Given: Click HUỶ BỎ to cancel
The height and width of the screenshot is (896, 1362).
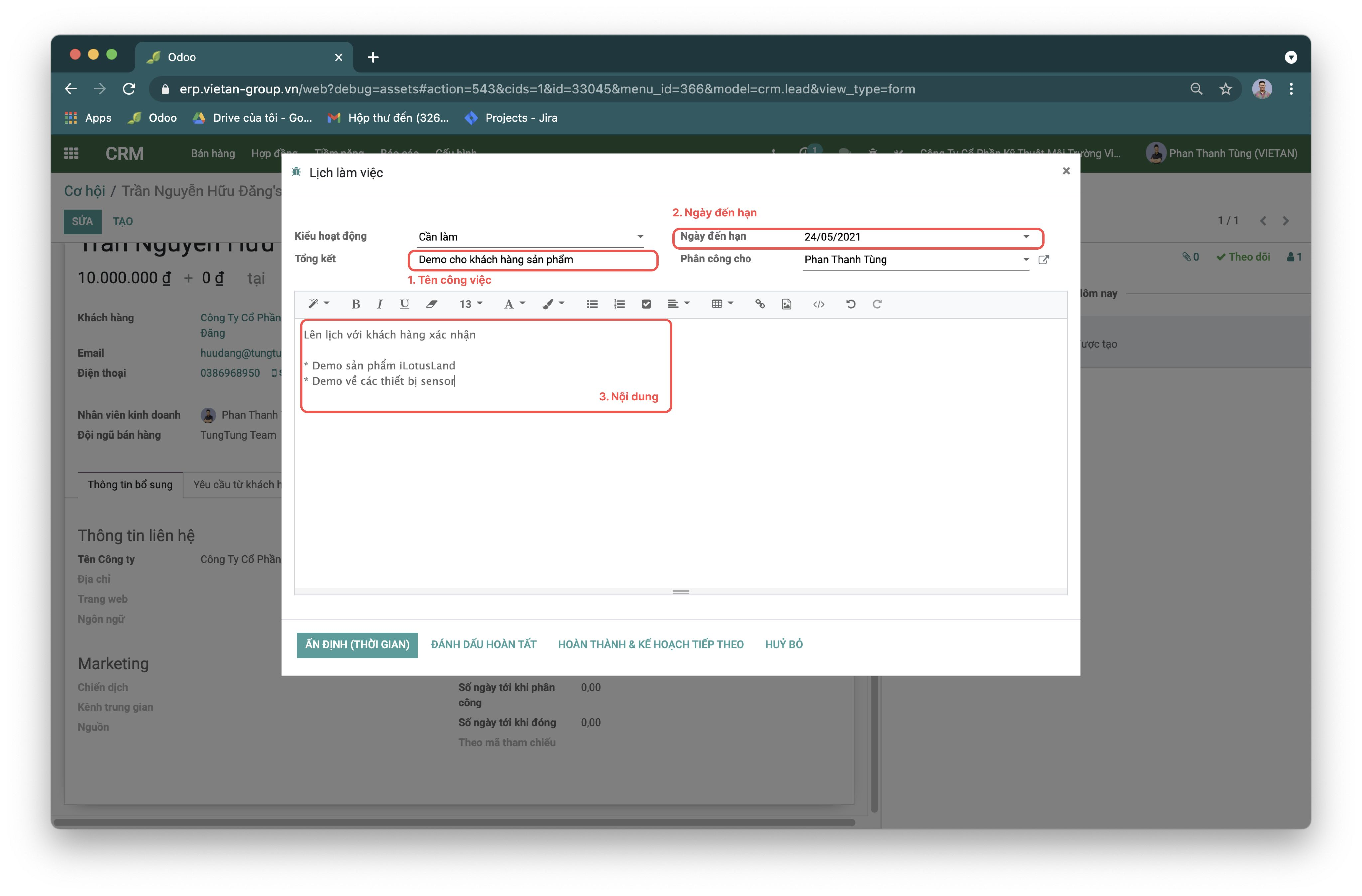Looking at the screenshot, I should click(x=783, y=644).
